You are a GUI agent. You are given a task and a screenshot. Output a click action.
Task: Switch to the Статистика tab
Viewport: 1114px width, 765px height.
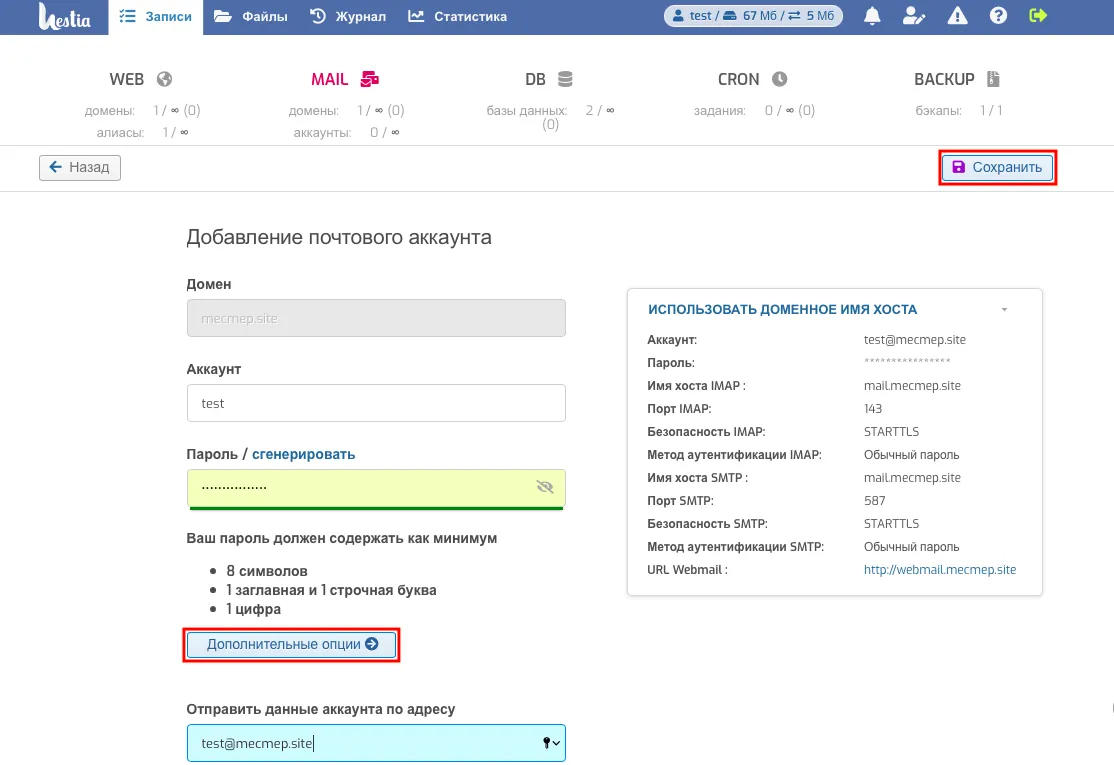pyautogui.click(x=458, y=16)
